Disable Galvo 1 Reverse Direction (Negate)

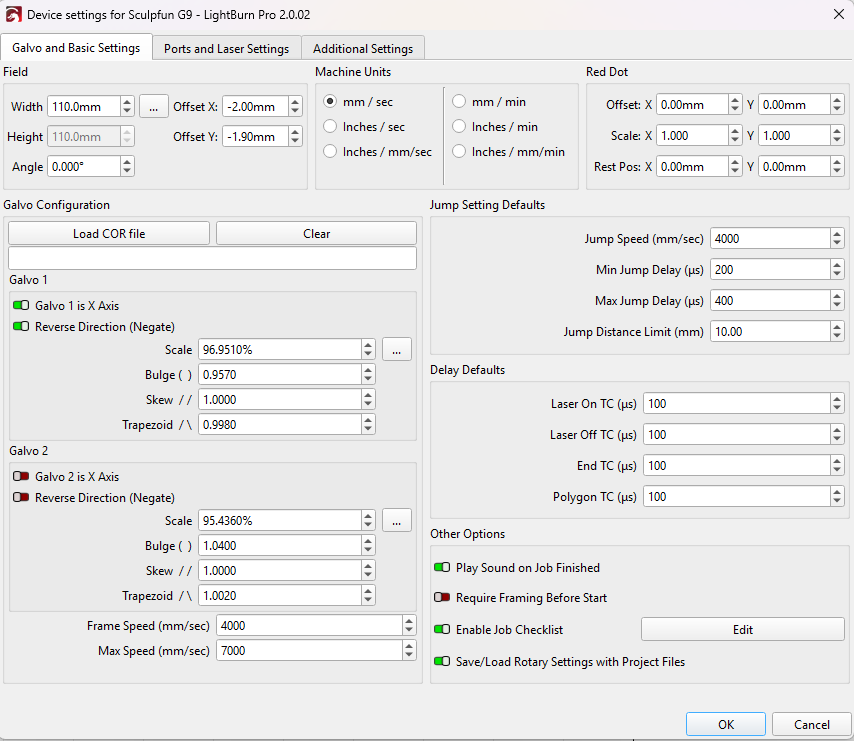pos(21,327)
